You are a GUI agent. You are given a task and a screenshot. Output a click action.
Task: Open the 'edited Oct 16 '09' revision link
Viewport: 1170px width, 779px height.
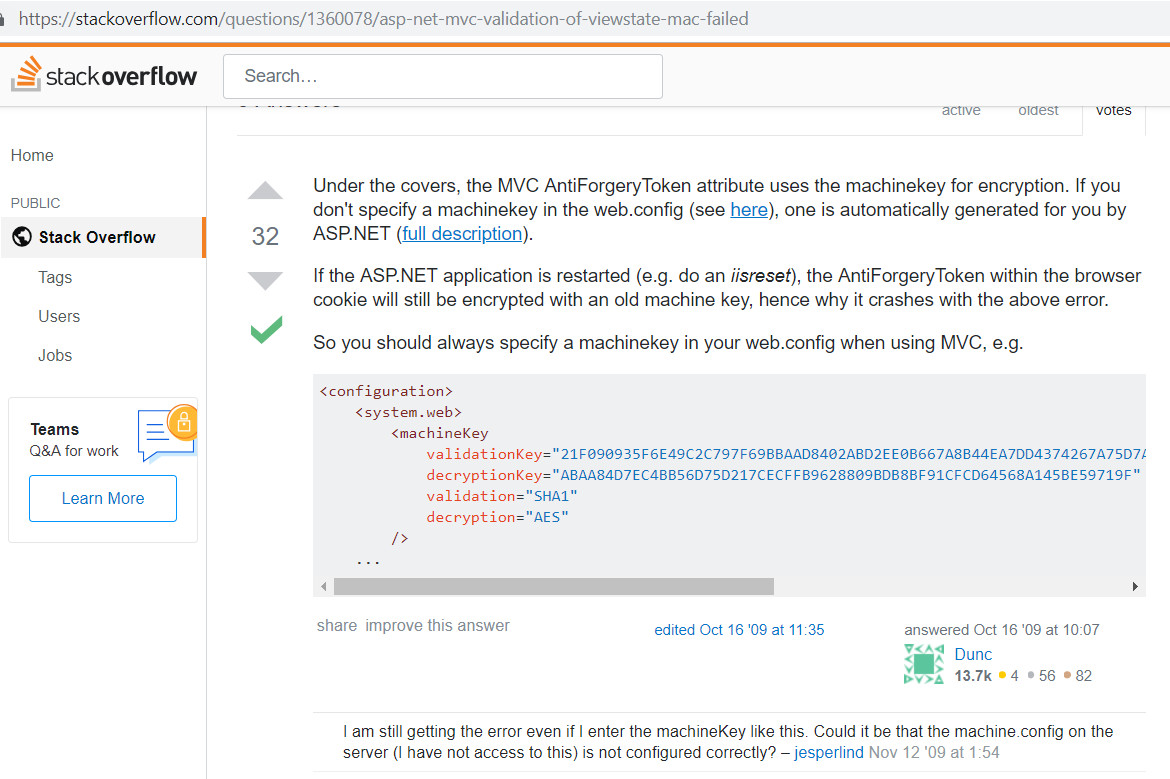739,630
